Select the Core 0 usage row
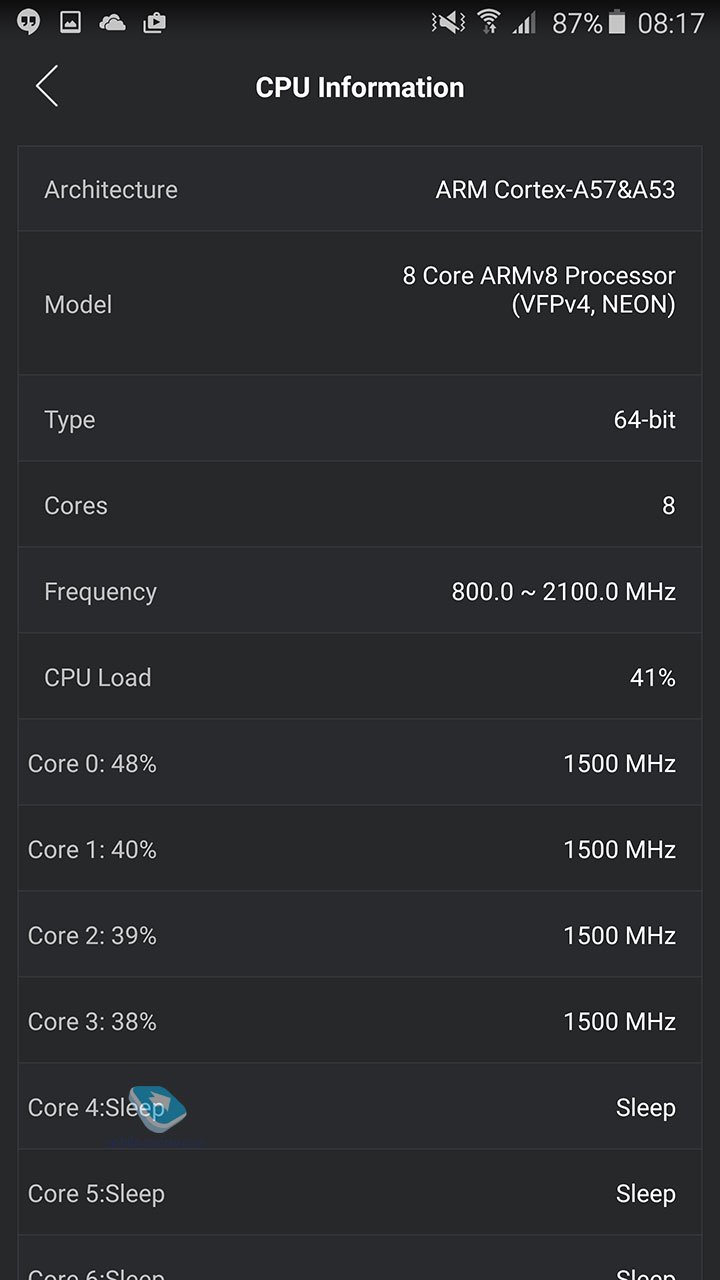Screen dimensions: 720x1280 coord(360,763)
